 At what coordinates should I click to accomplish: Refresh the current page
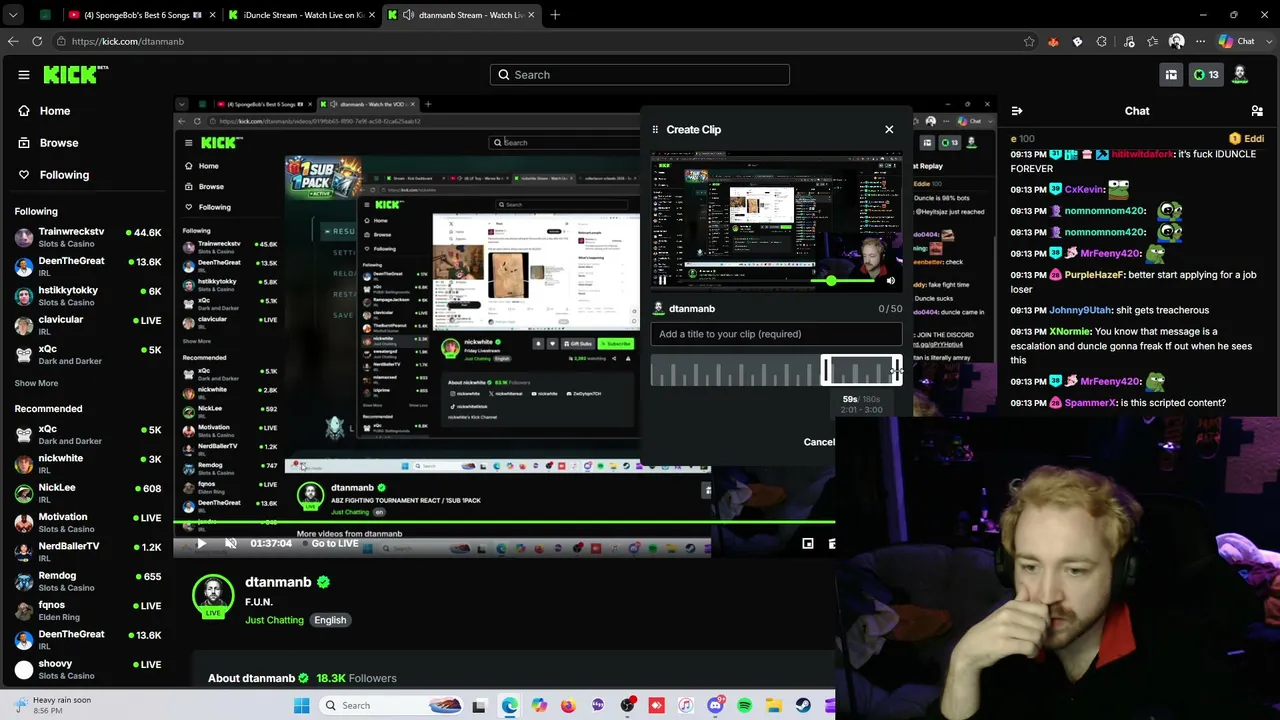tap(37, 41)
